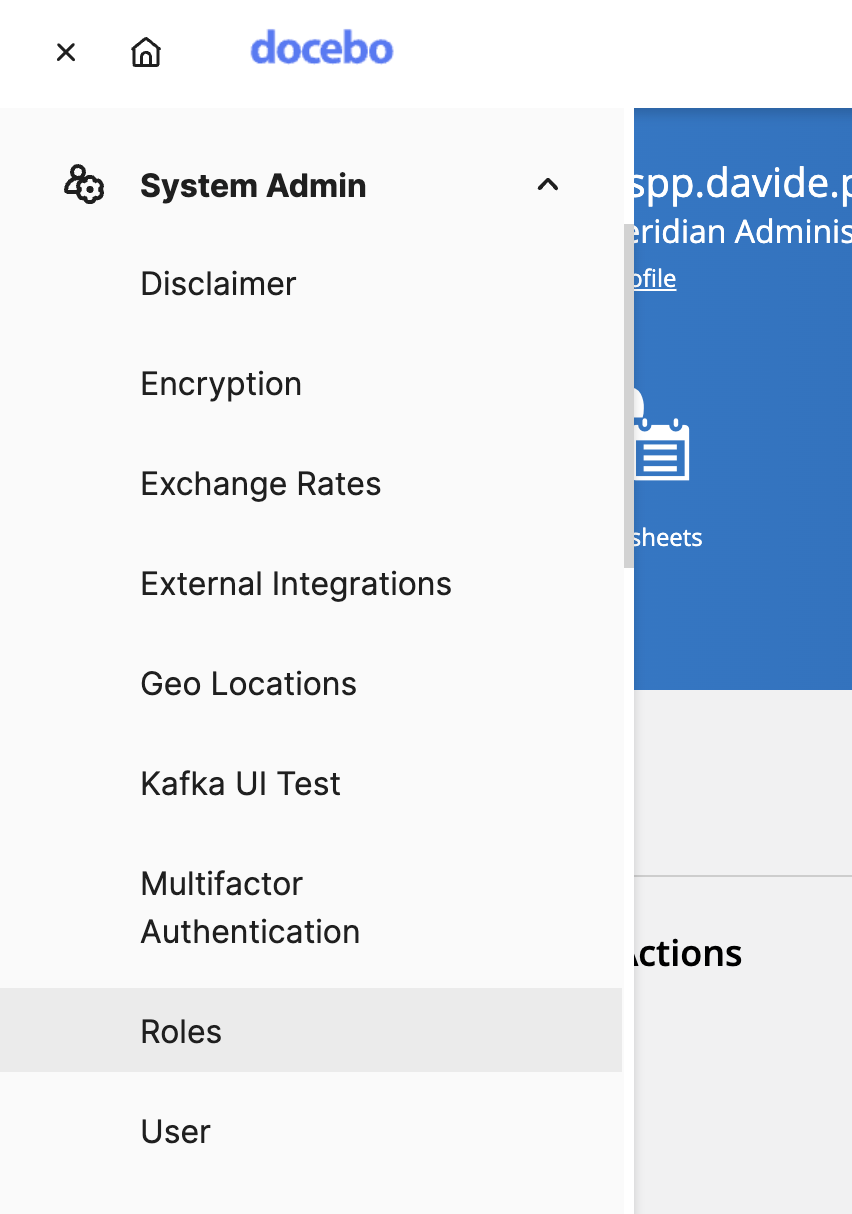Toggle the System Admin menu header
Screen dimensions: 852x1214
[253, 185]
